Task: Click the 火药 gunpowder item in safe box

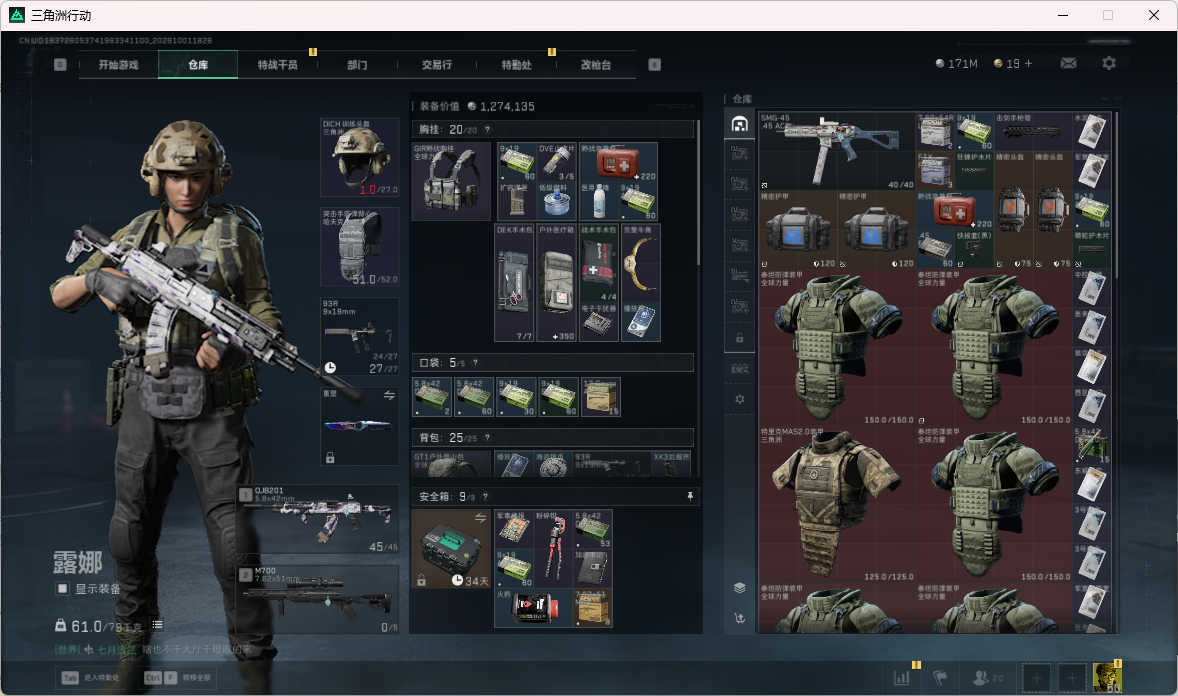Action: [x=533, y=607]
